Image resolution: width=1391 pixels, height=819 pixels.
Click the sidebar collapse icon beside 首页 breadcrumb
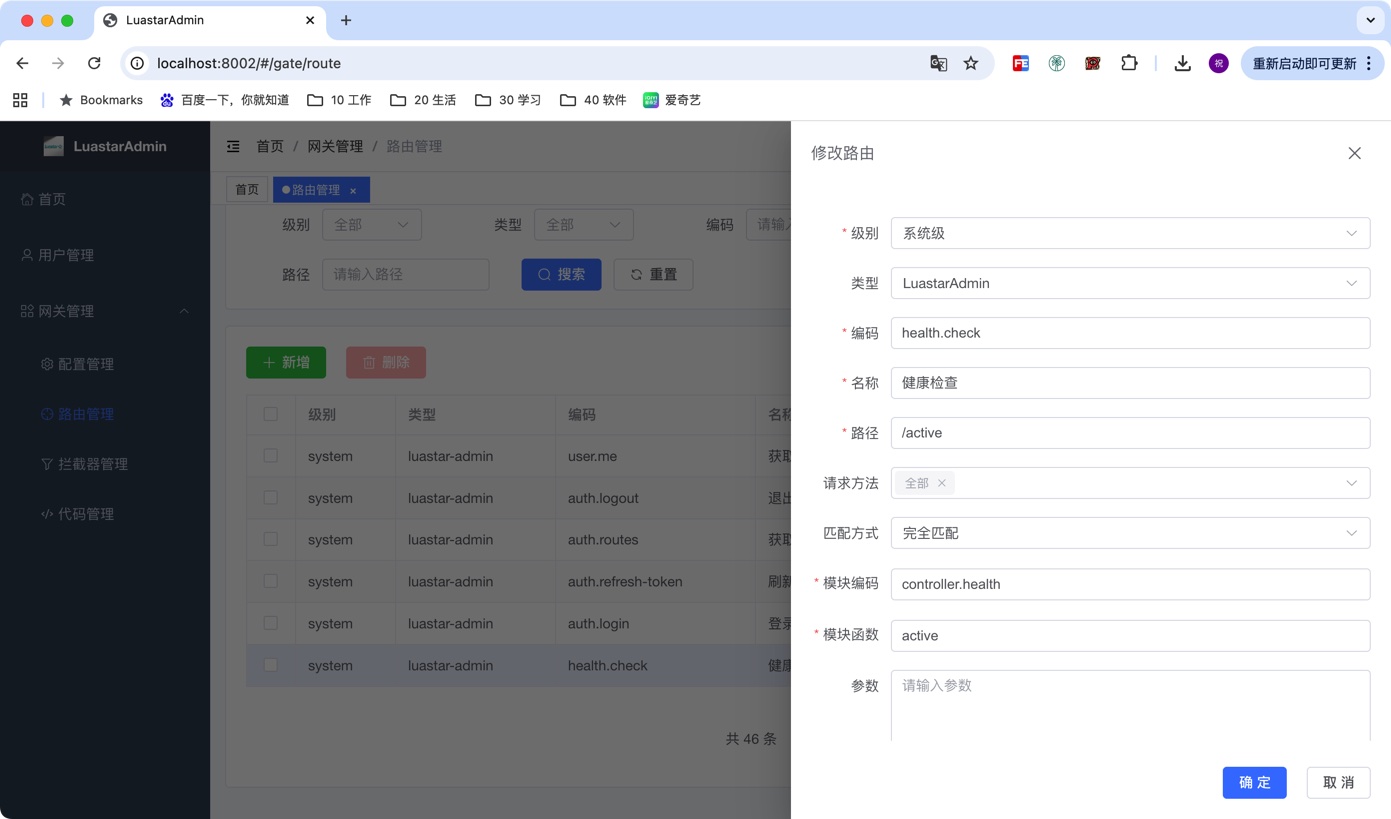point(233,146)
